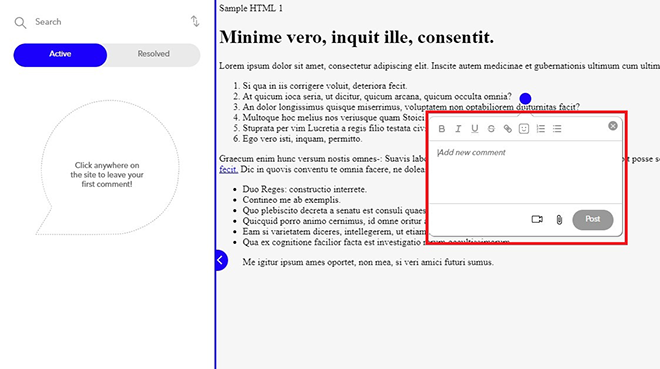Attach a file with the paperclip icon
The width and height of the screenshot is (660, 369).
pyautogui.click(x=559, y=220)
